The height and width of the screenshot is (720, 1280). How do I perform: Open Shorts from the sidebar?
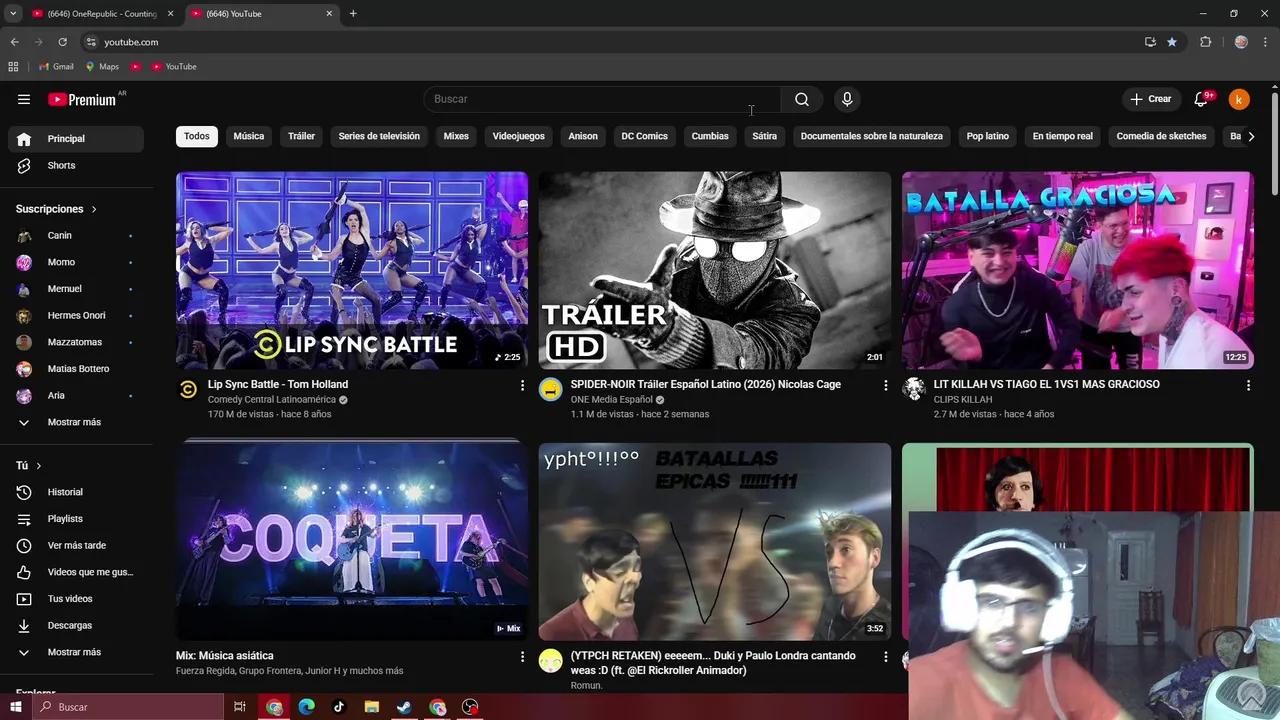pos(76,165)
